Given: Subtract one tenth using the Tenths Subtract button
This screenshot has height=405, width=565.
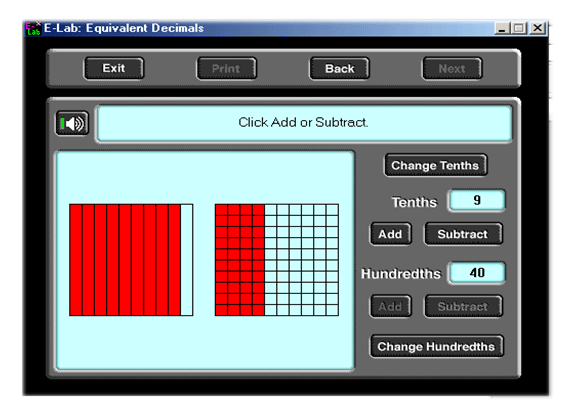Looking at the screenshot, I should [463, 234].
